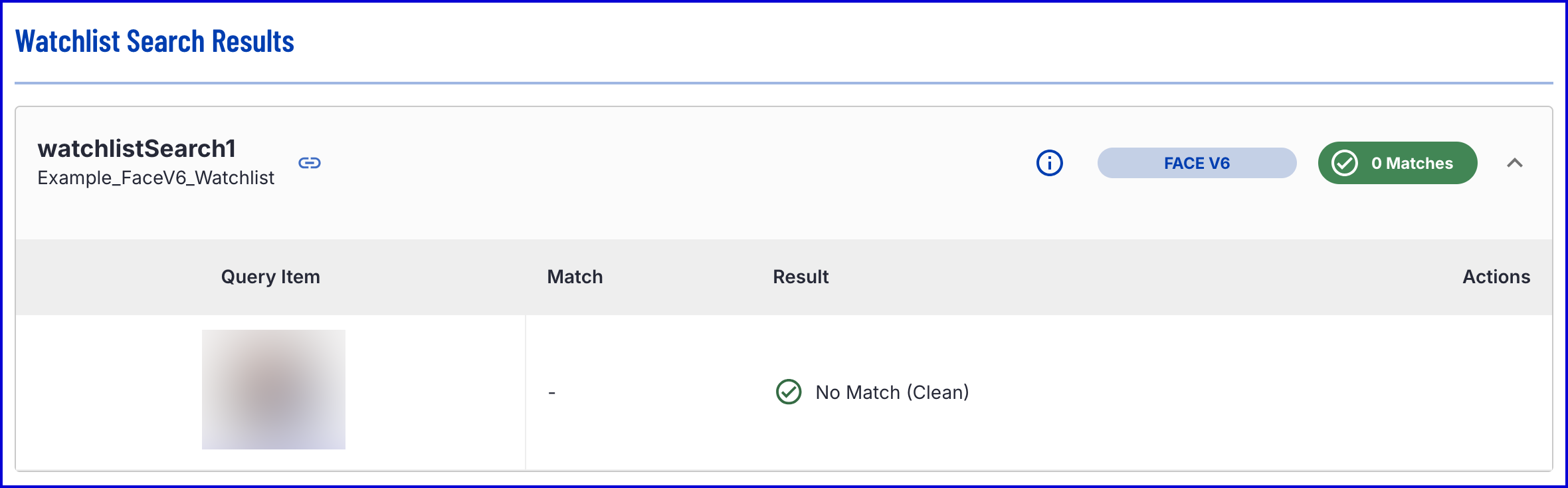
Task: Click the copy link icon beside watchlistSearch1
Action: pos(310,163)
